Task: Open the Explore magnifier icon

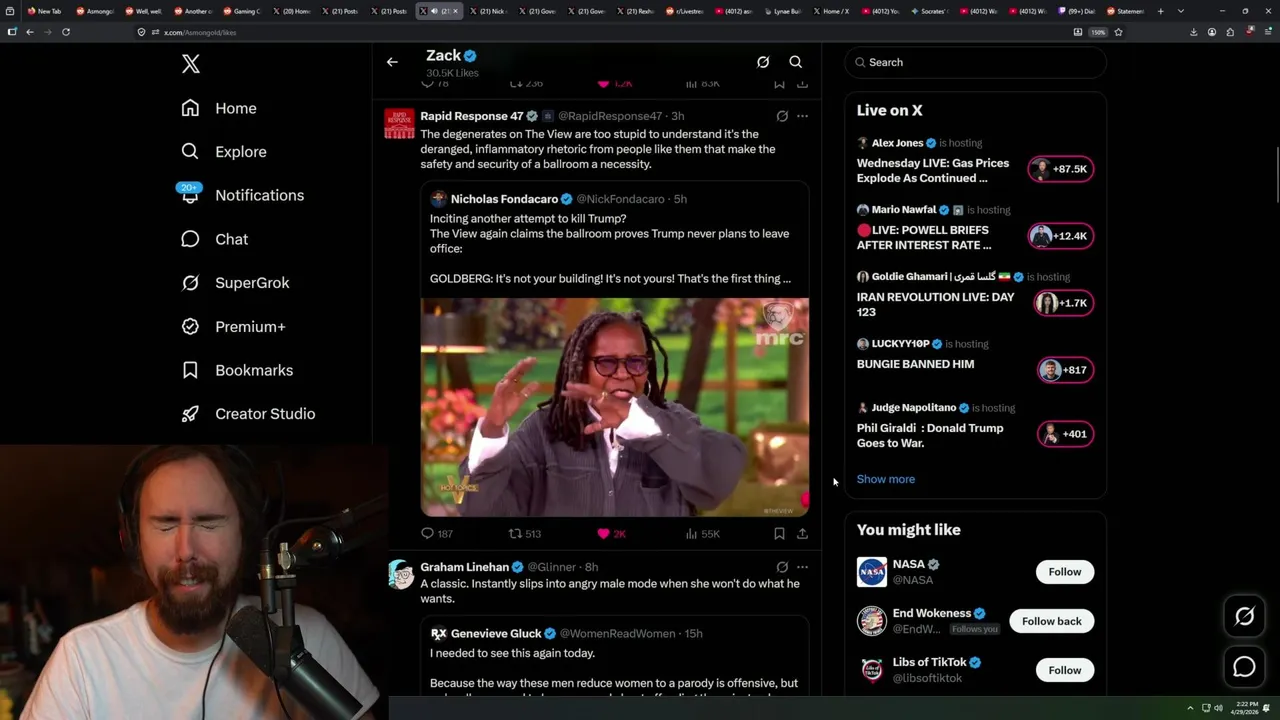Action: click(190, 151)
